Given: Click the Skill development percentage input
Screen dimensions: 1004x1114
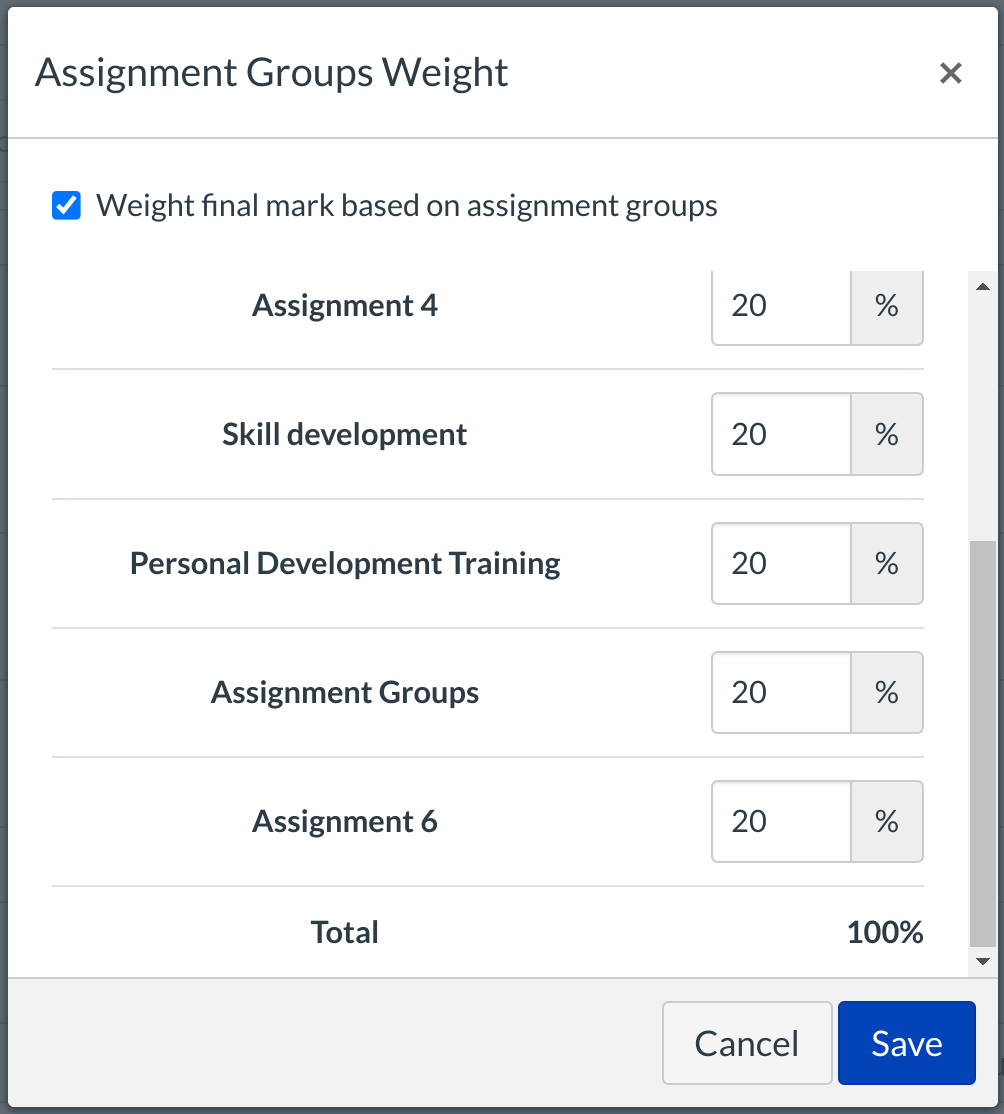Looking at the screenshot, I should (781, 435).
